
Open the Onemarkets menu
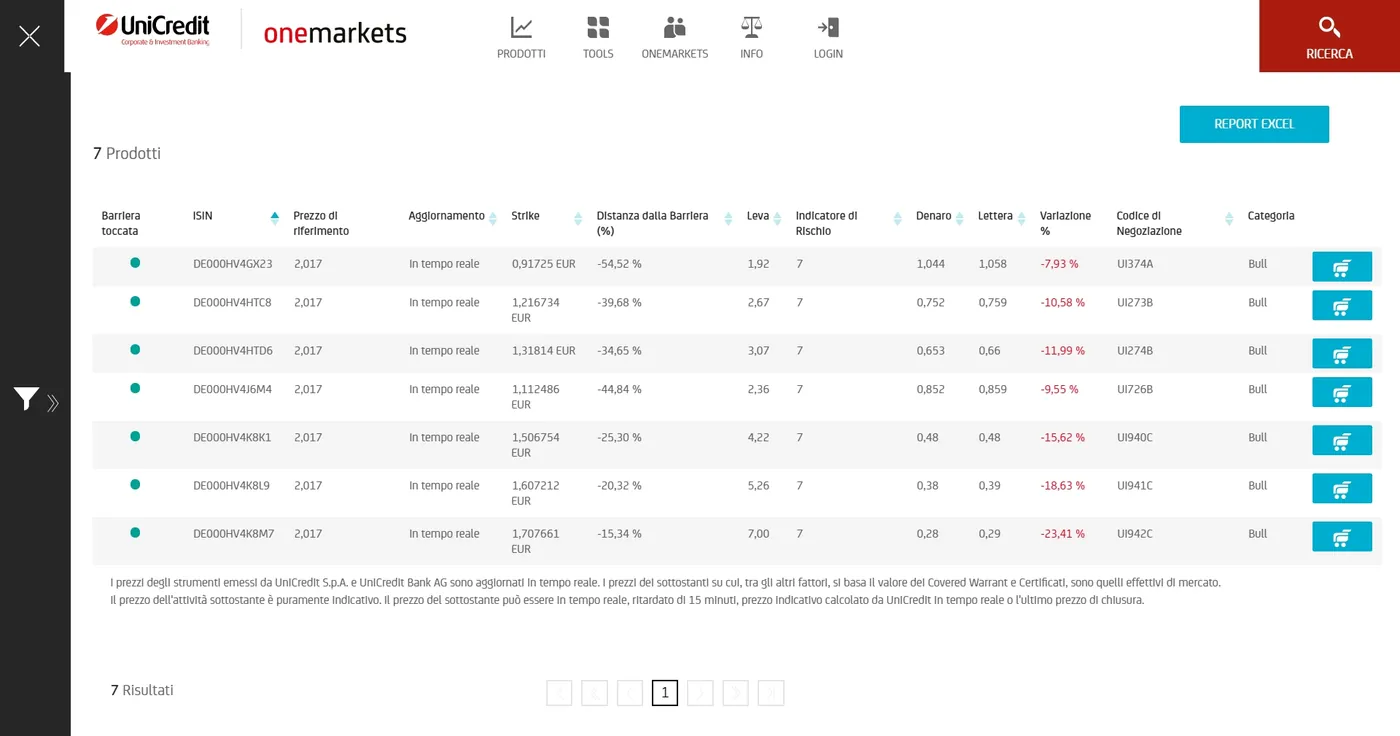click(675, 38)
